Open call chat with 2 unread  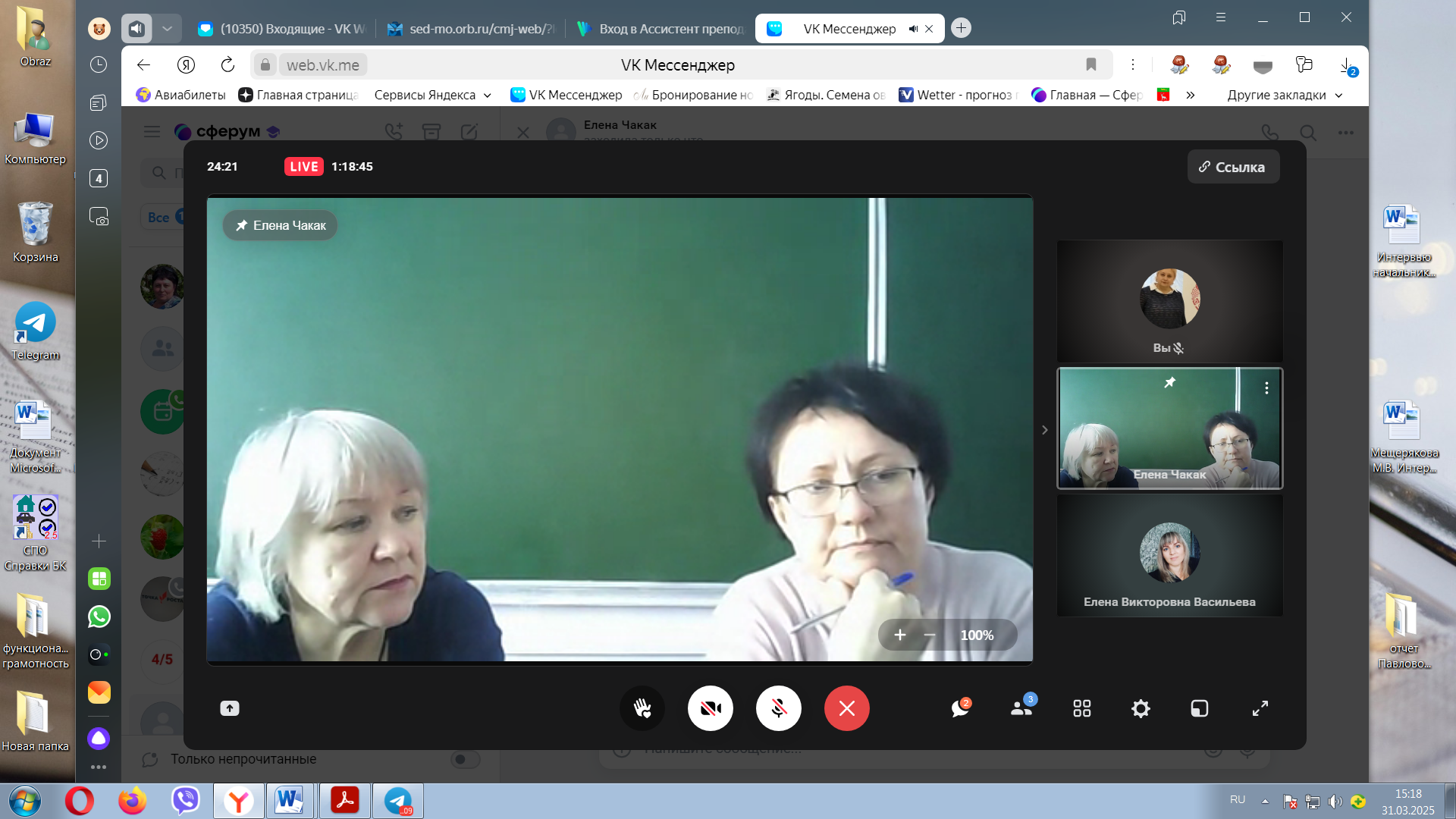[x=961, y=708]
